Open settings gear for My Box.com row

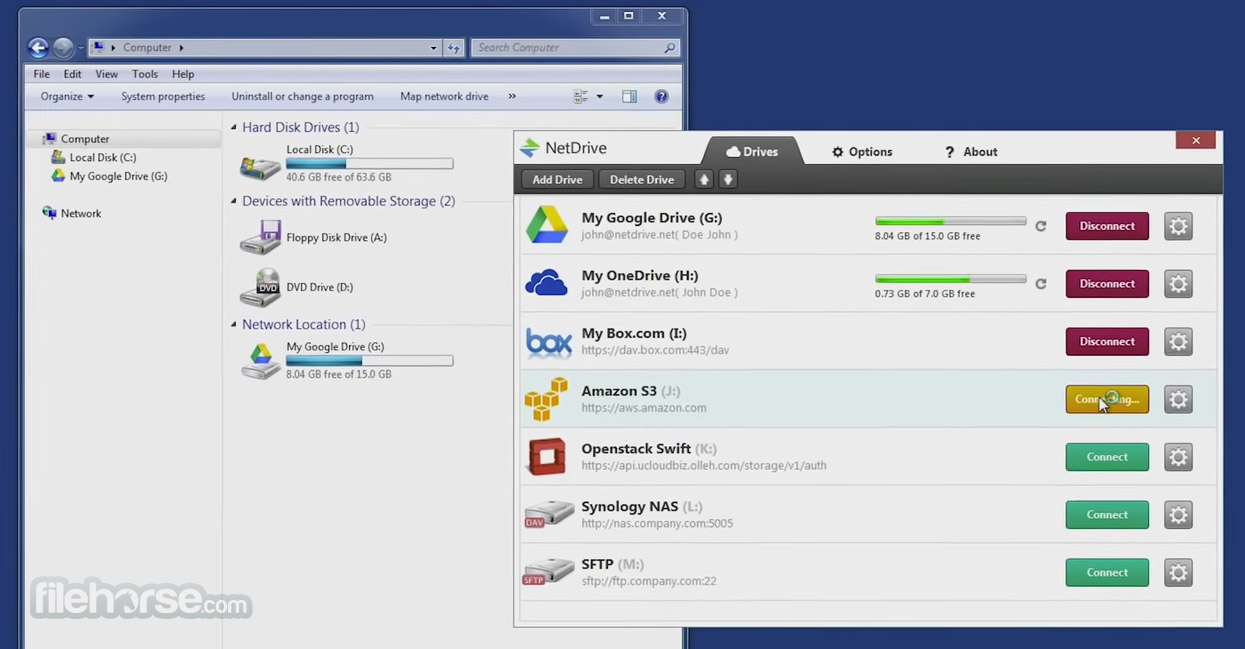[x=1179, y=342]
